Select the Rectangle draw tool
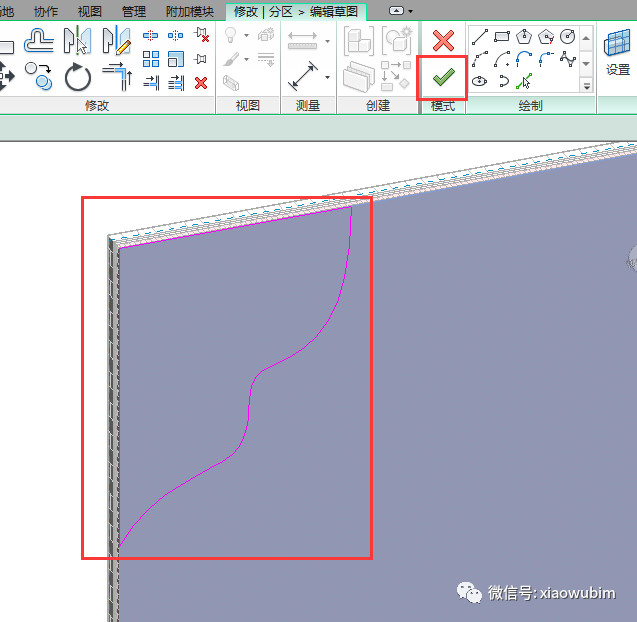The height and width of the screenshot is (622, 637). (502, 37)
